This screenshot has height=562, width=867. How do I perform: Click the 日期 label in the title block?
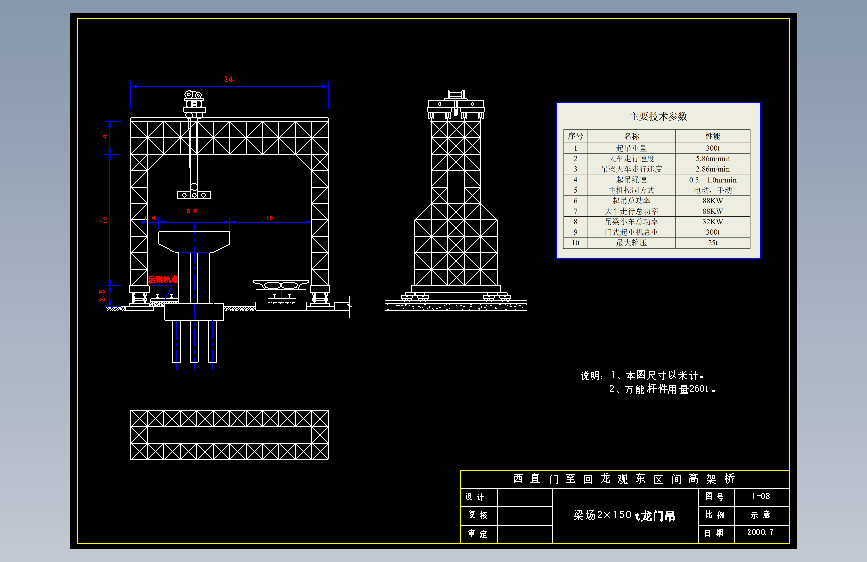(x=714, y=533)
